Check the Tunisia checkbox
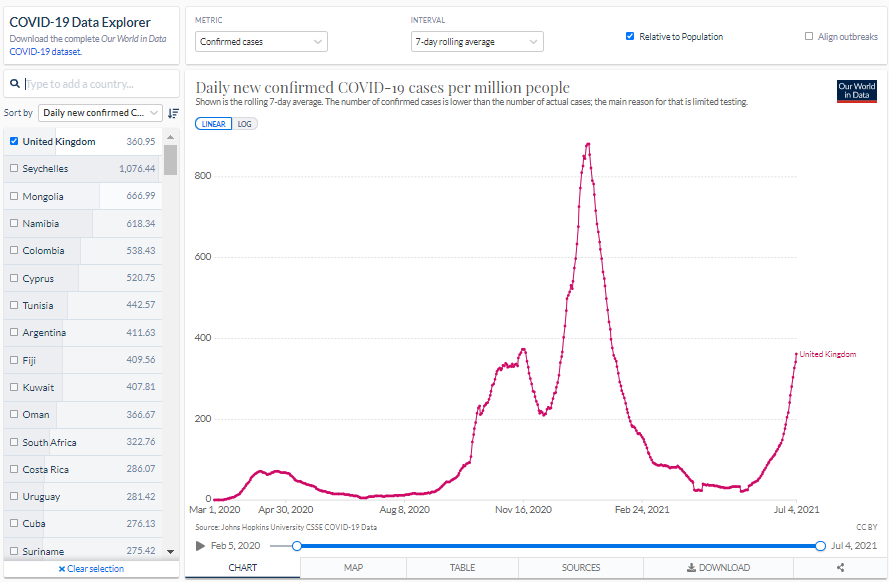The height and width of the screenshot is (582, 889). pyautogui.click(x=14, y=305)
